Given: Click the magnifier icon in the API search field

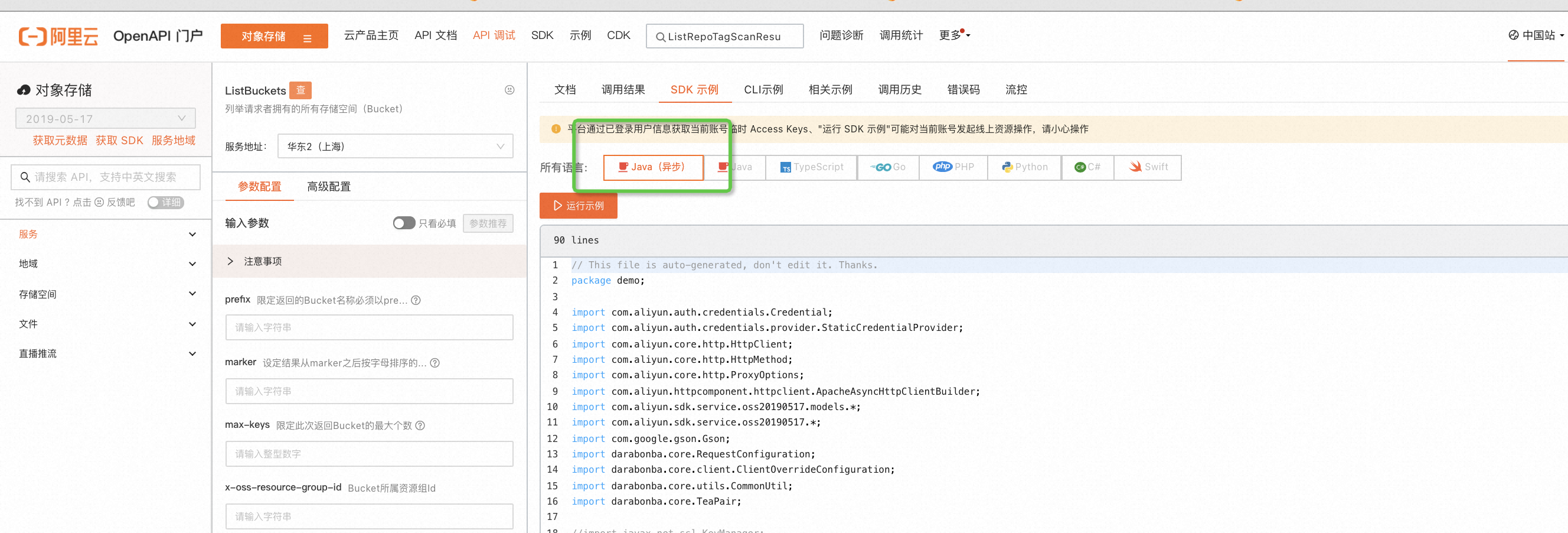Looking at the screenshot, I should coord(25,177).
